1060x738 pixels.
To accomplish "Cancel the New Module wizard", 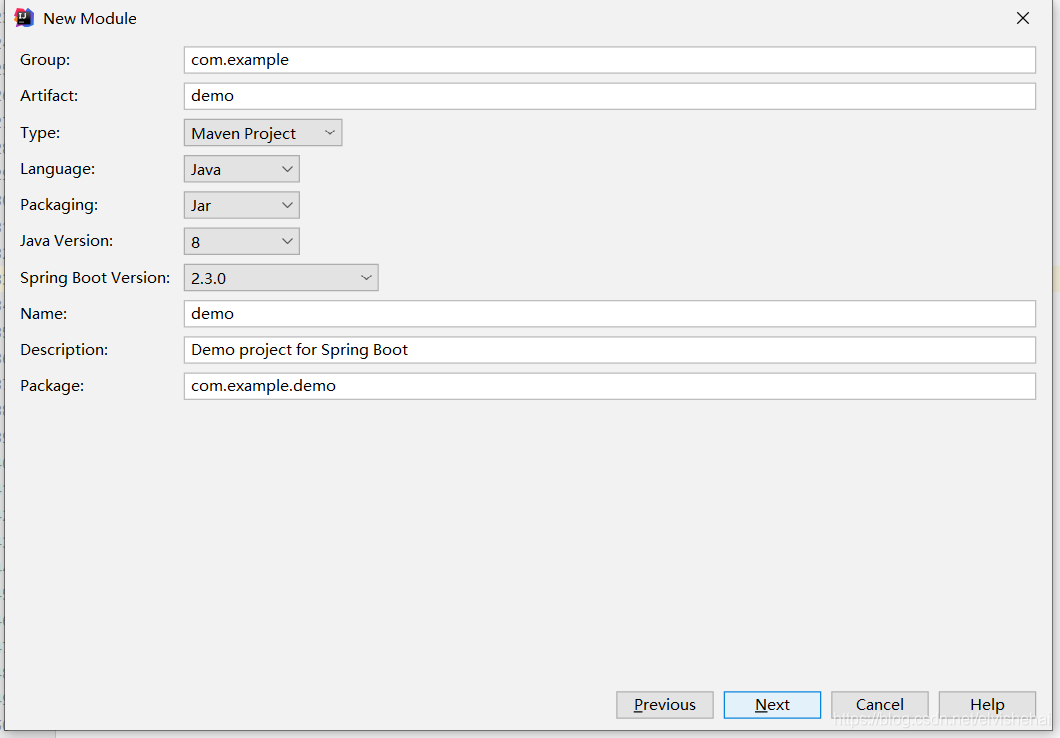I will [880, 705].
